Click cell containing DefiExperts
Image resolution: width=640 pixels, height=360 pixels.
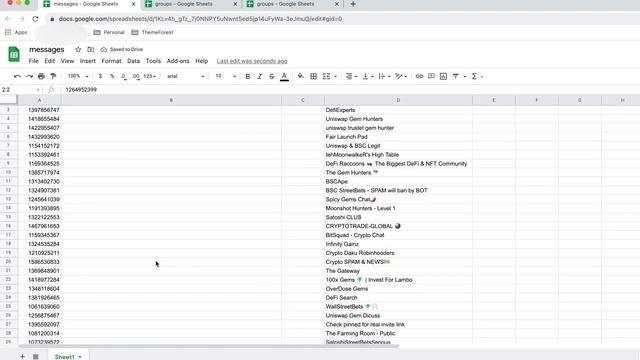(x=398, y=110)
